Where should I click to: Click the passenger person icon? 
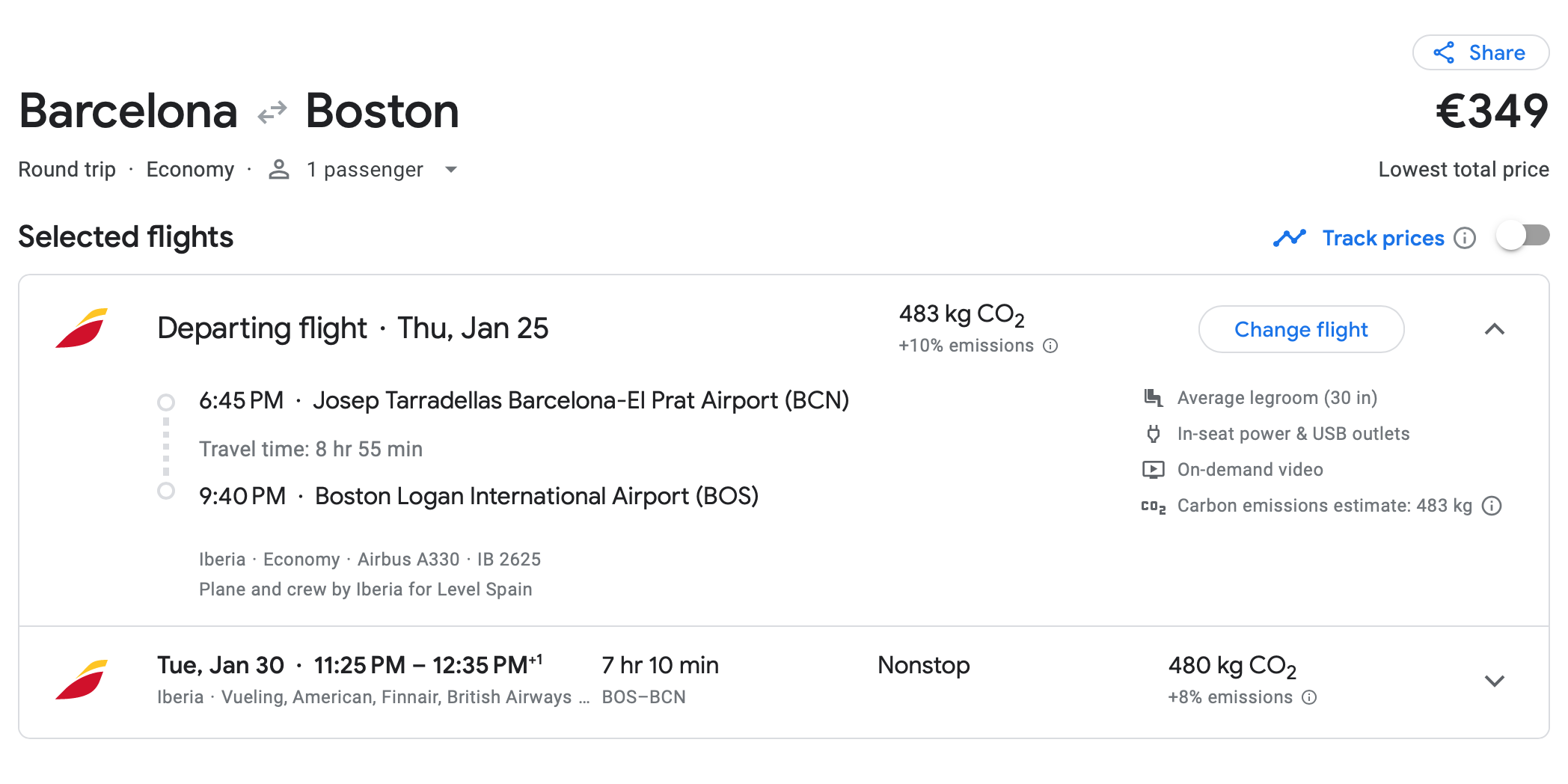click(x=279, y=170)
